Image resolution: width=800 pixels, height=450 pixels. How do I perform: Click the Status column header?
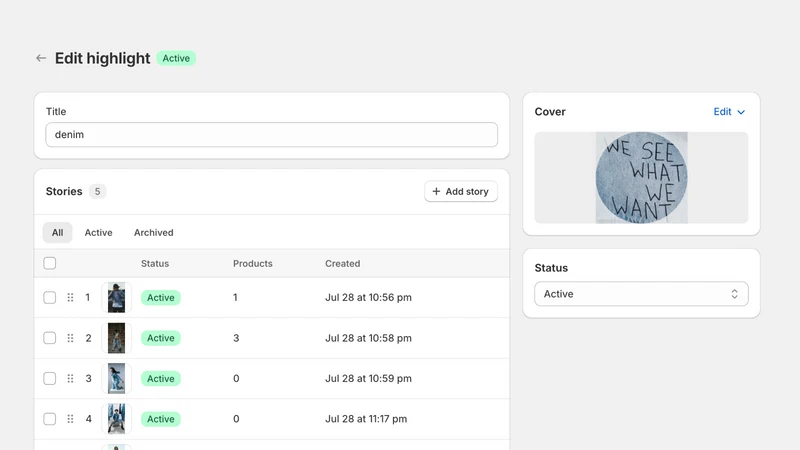(x=155, y=264)
